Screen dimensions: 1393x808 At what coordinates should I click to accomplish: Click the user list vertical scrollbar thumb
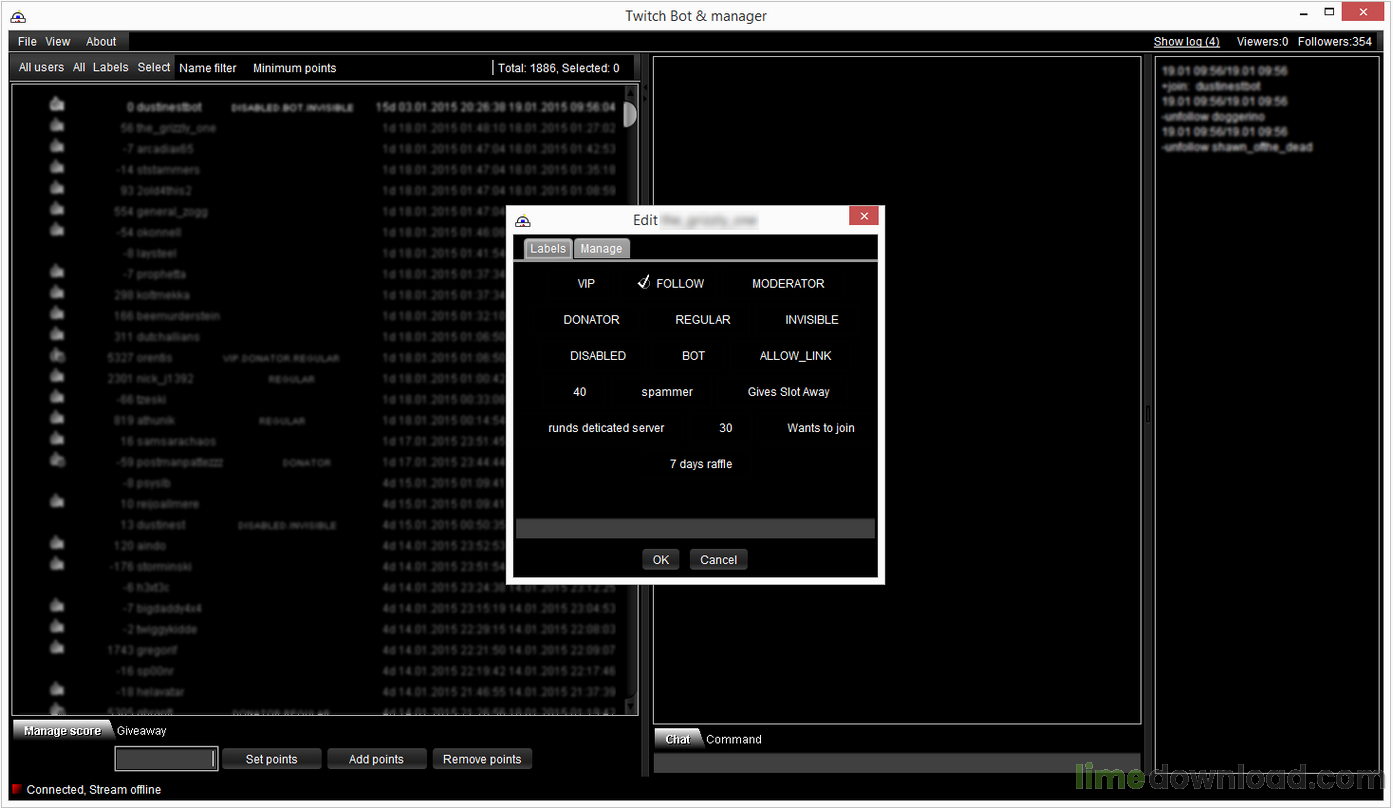[x=630, y=115]
